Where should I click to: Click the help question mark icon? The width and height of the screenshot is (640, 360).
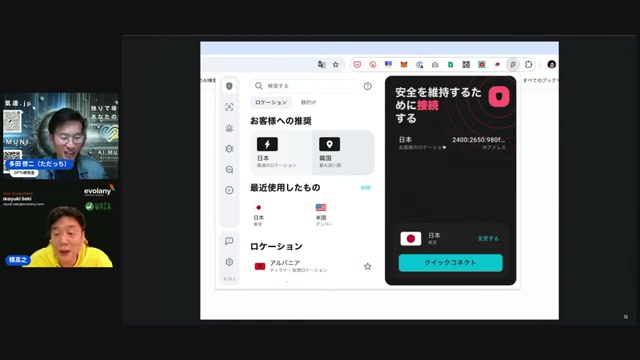pyautogui.click(x=367, y=86)
